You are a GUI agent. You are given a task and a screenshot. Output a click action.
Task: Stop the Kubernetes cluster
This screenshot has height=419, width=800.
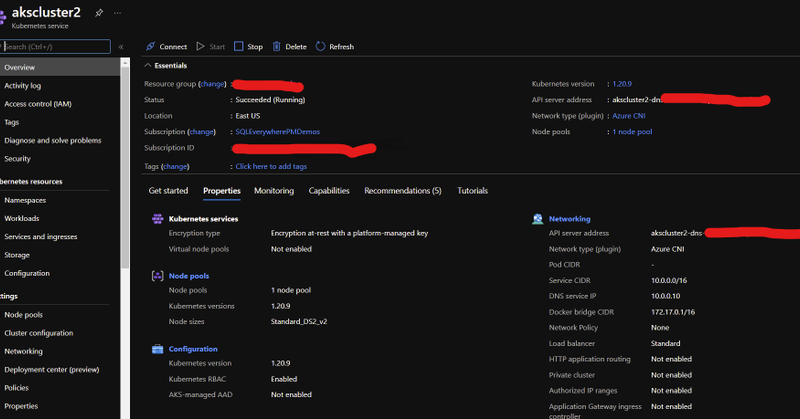coord(248,46)
